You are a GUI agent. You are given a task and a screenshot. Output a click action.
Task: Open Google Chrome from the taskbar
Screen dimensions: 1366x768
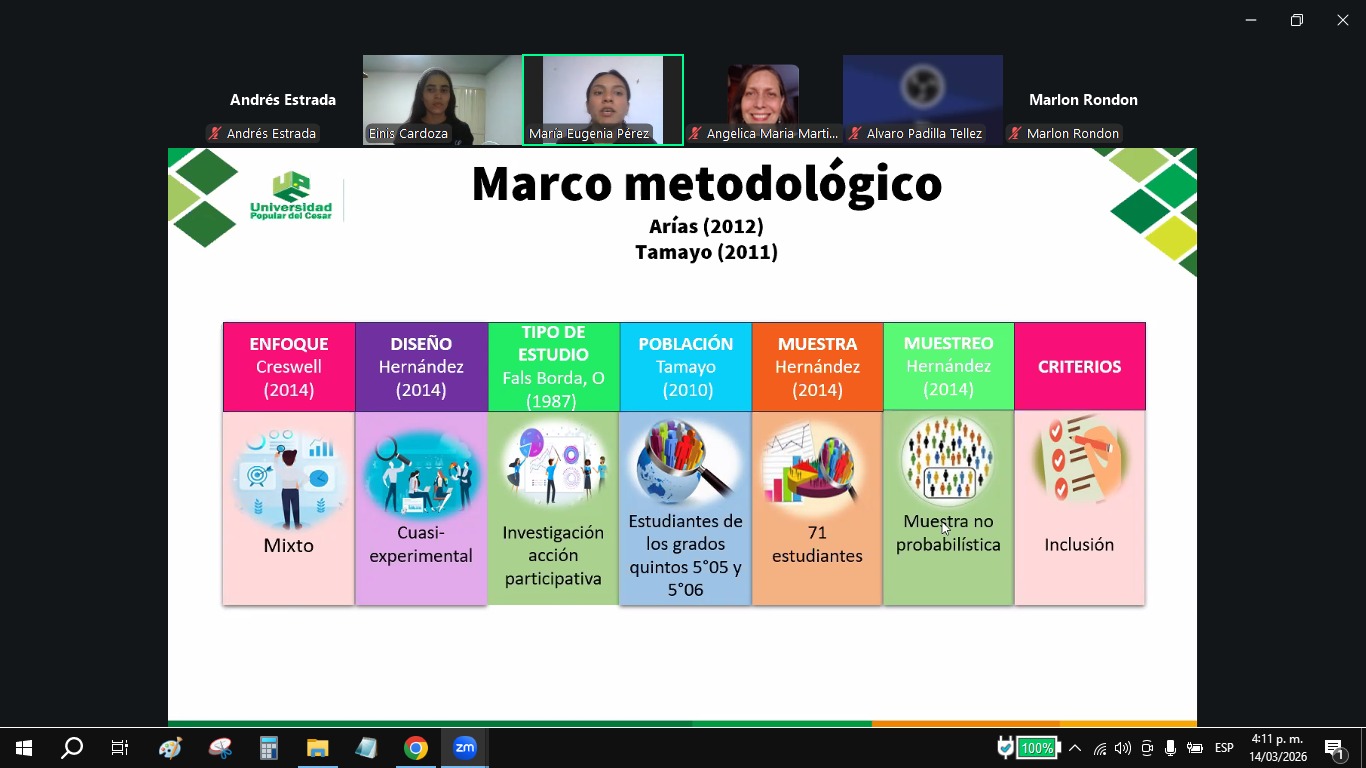416,748
